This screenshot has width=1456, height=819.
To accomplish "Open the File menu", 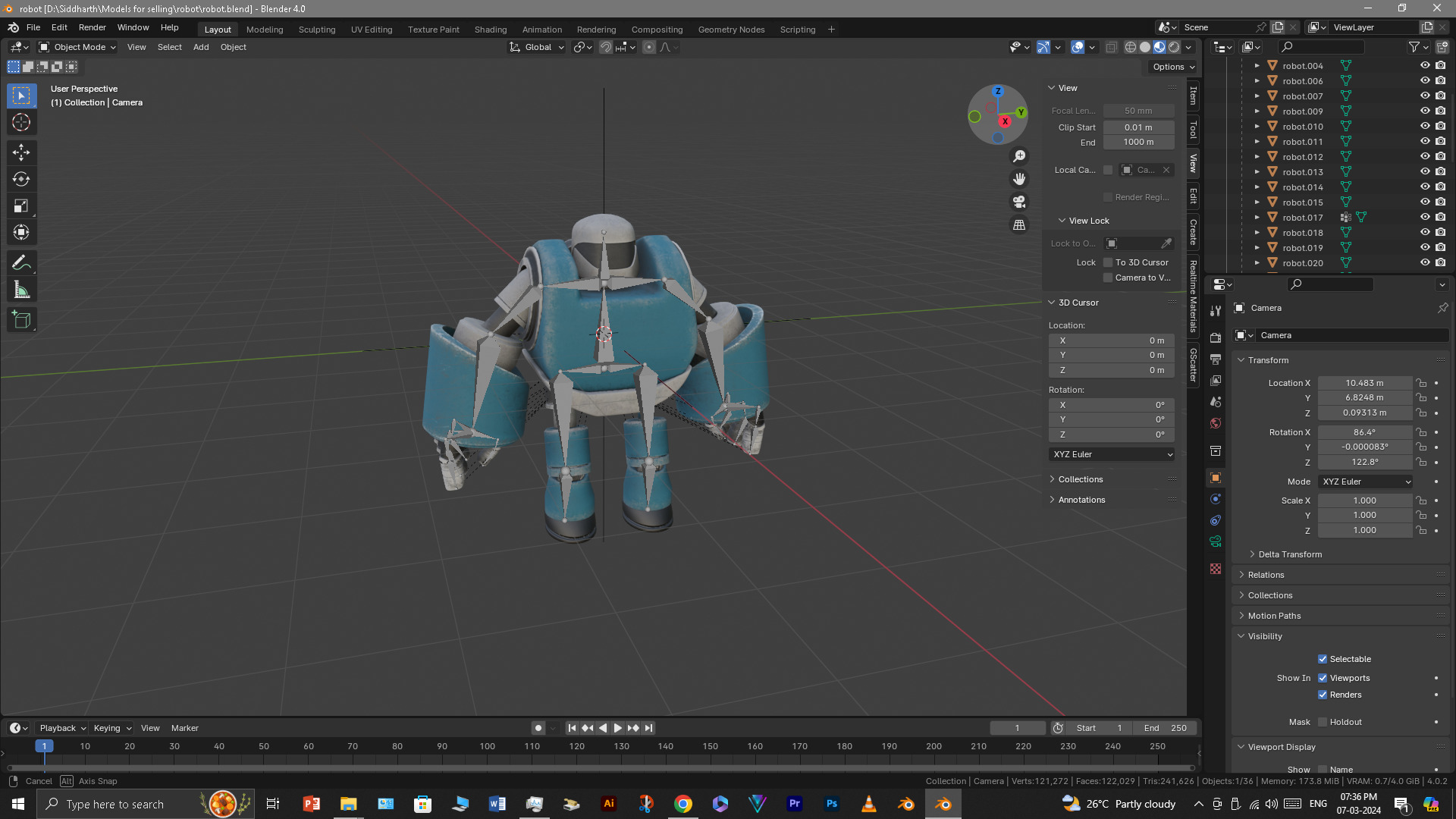I will 33,27.
